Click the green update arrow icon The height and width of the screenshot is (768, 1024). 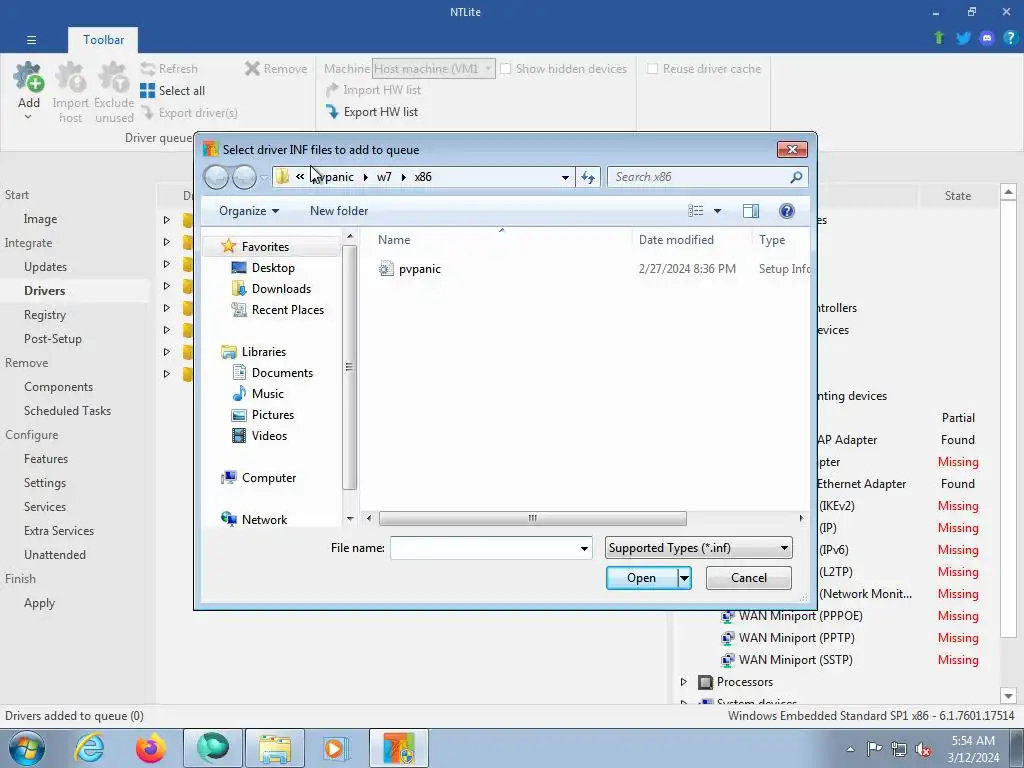click(x=939, y=38)
